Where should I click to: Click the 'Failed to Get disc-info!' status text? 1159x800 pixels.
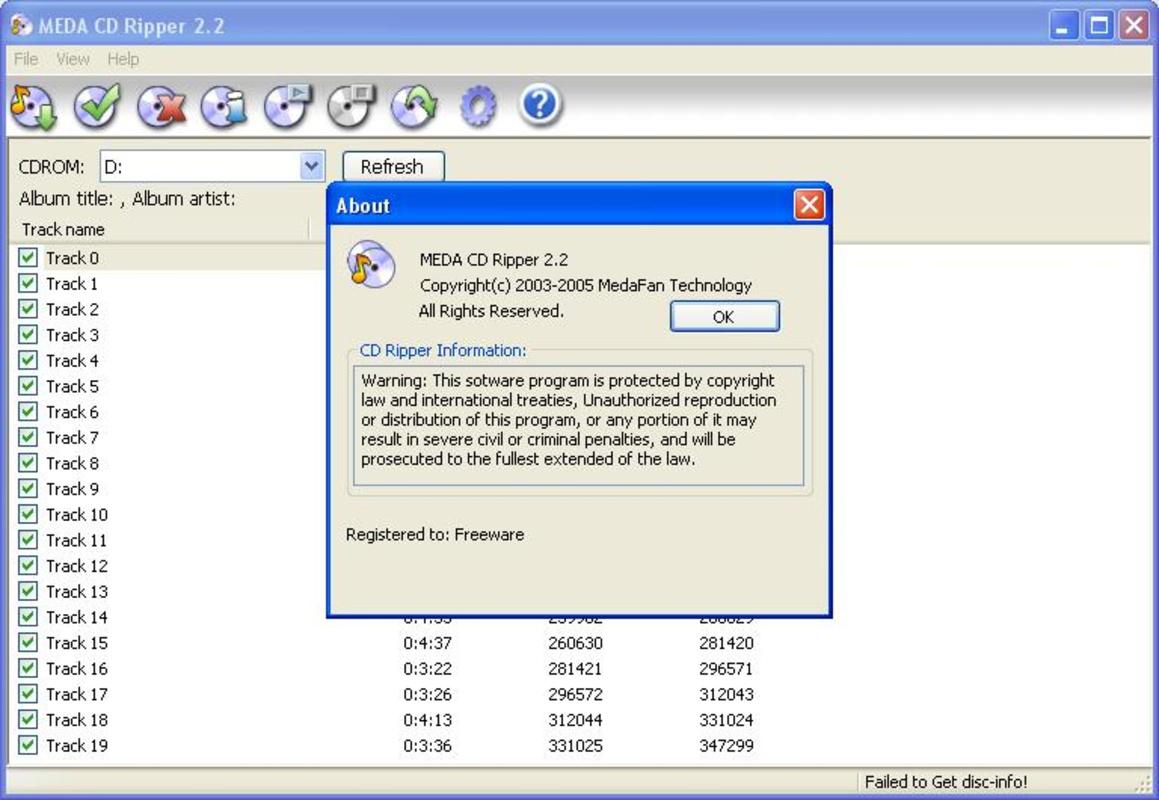946,782
